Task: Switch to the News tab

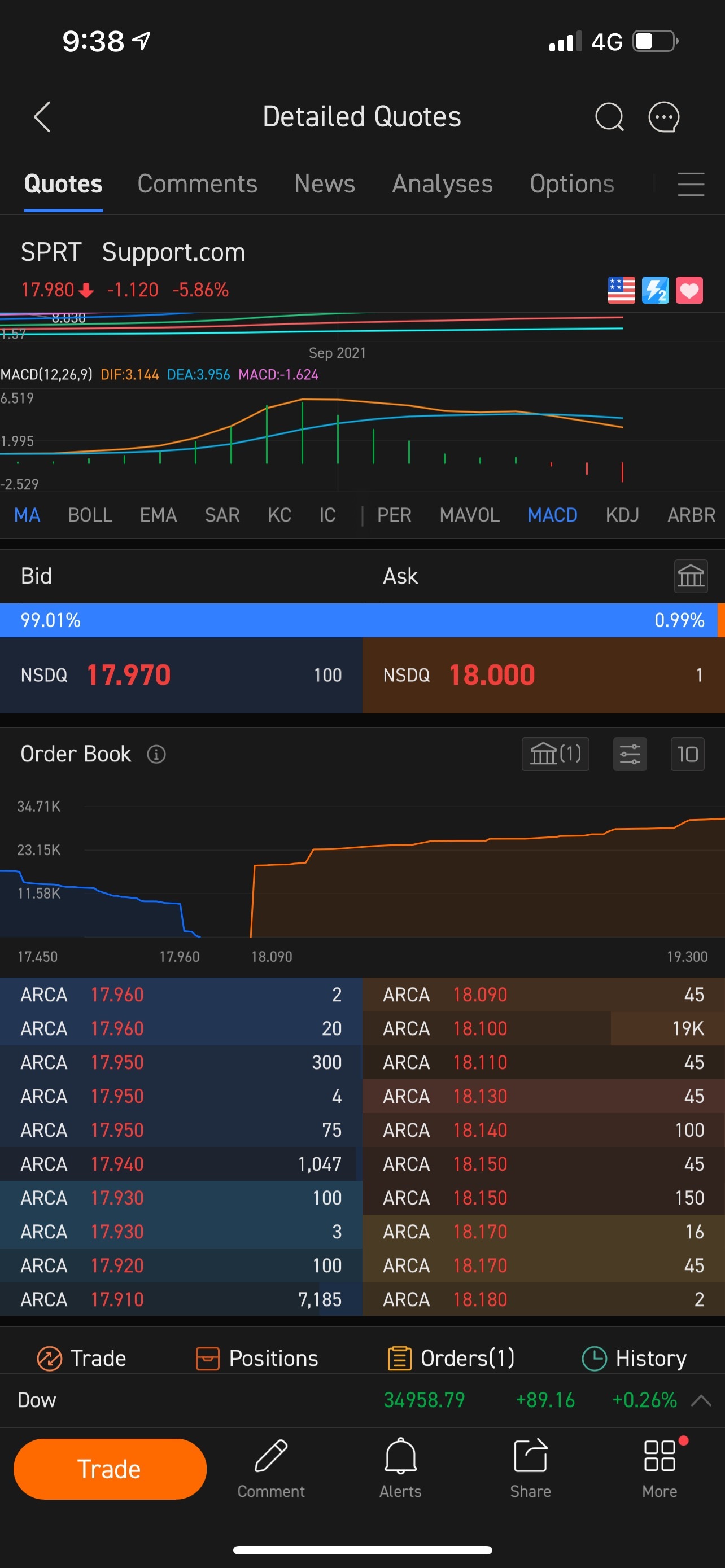Action: [325, 184]
